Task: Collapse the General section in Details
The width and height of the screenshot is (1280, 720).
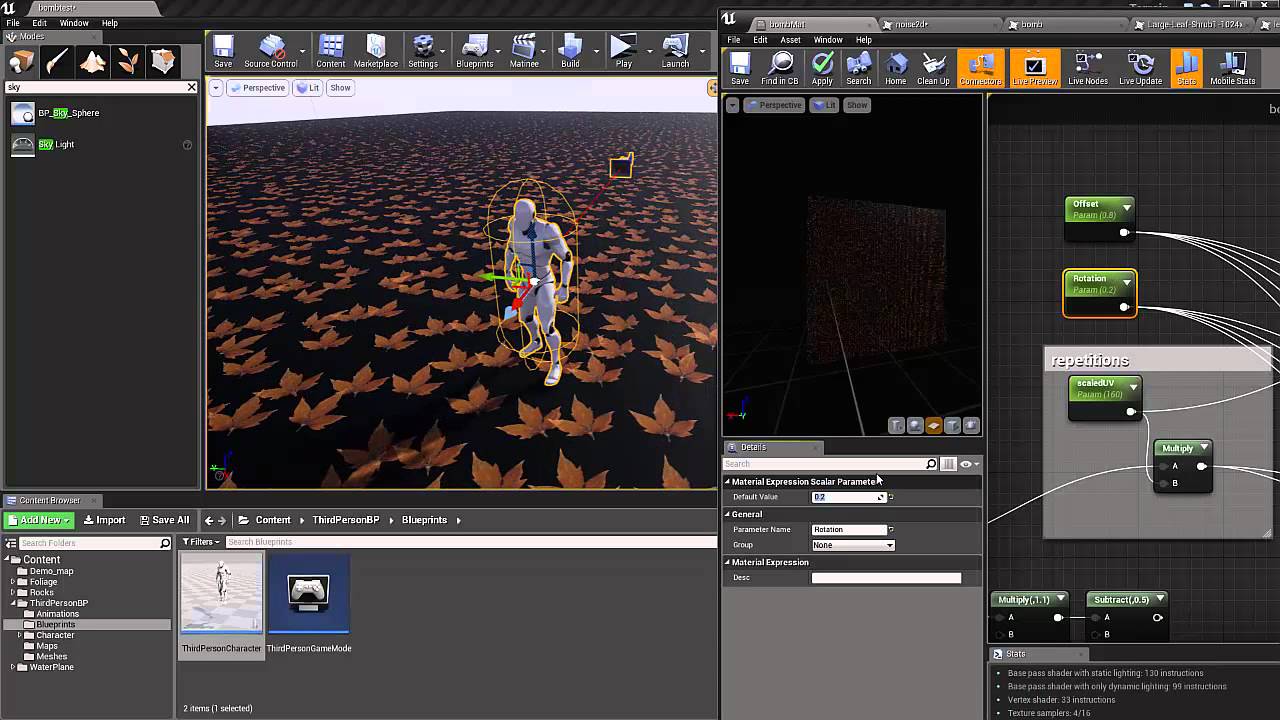Action: [x=728, y=514]
